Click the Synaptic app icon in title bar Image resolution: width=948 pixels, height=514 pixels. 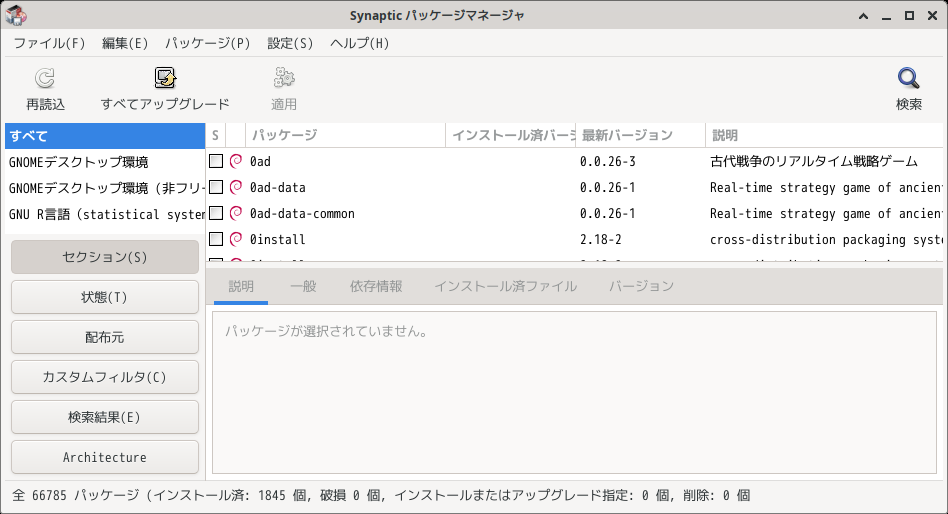point(16,15)
